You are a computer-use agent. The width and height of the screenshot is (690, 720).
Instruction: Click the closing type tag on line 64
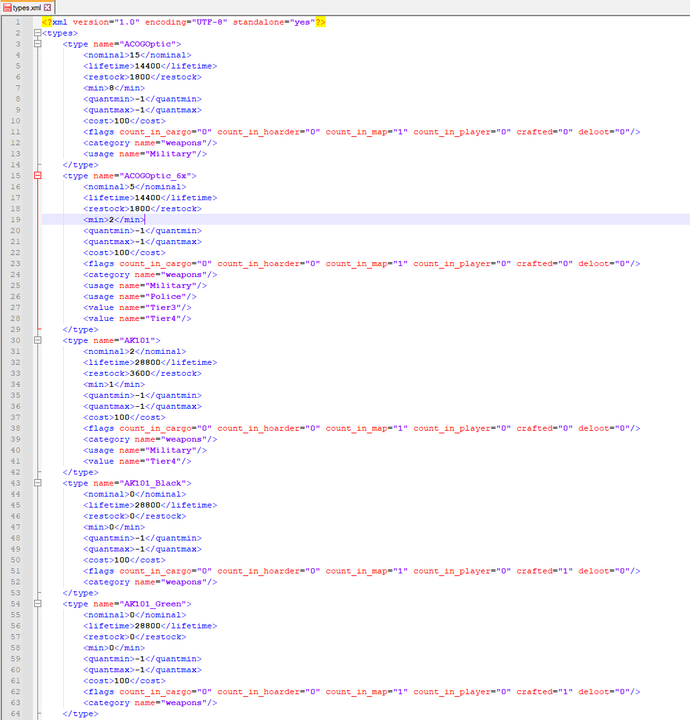point(80,714)
